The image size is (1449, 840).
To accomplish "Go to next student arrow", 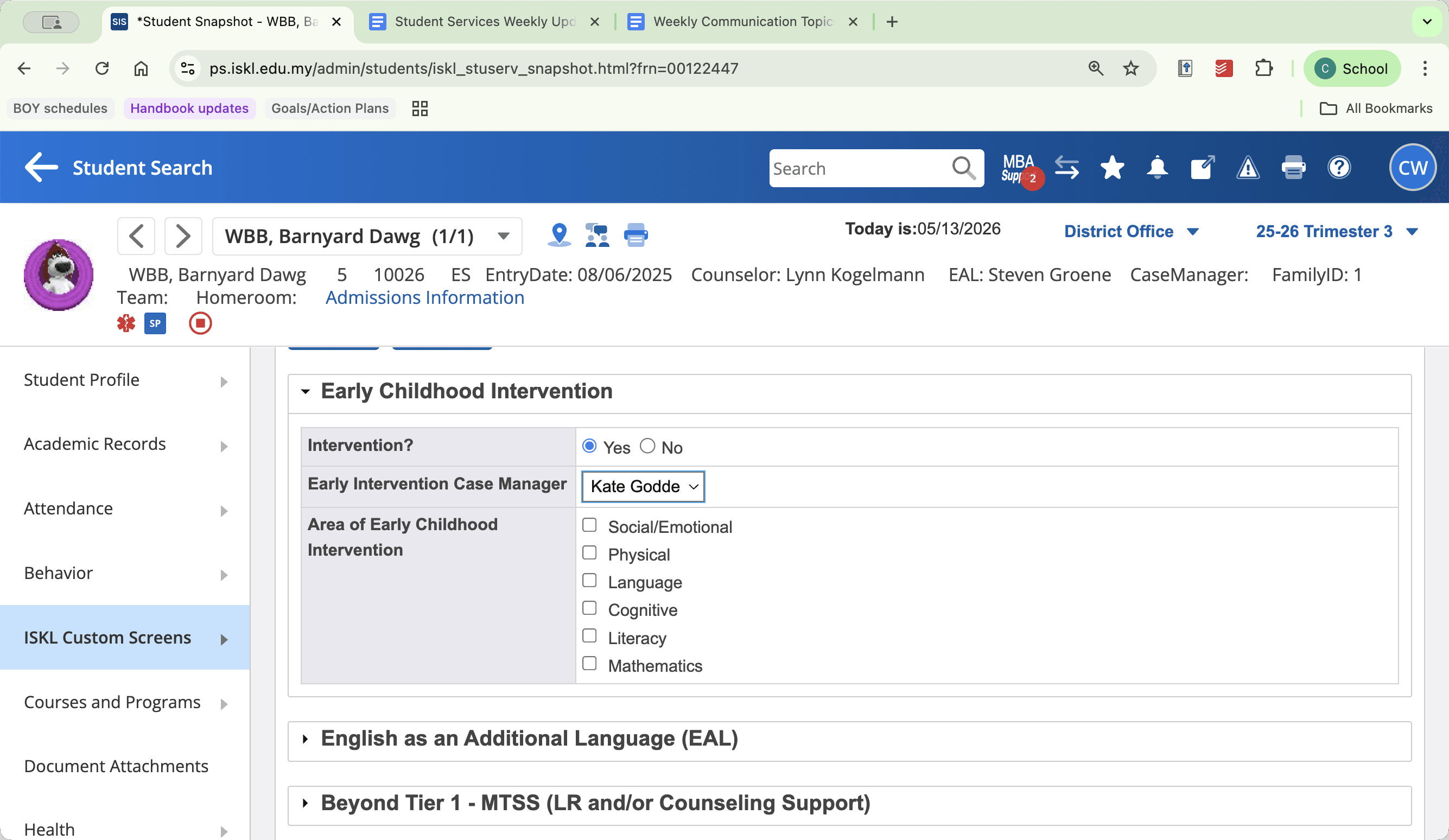I will (183, 236).
